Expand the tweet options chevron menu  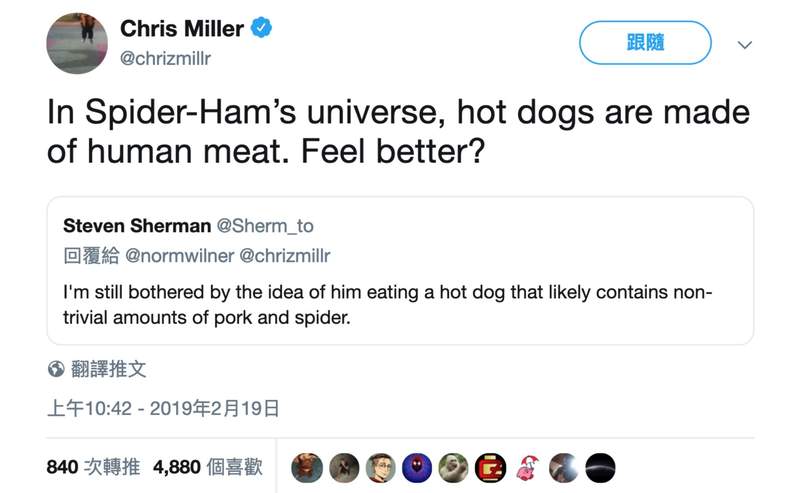pos(743,44)
